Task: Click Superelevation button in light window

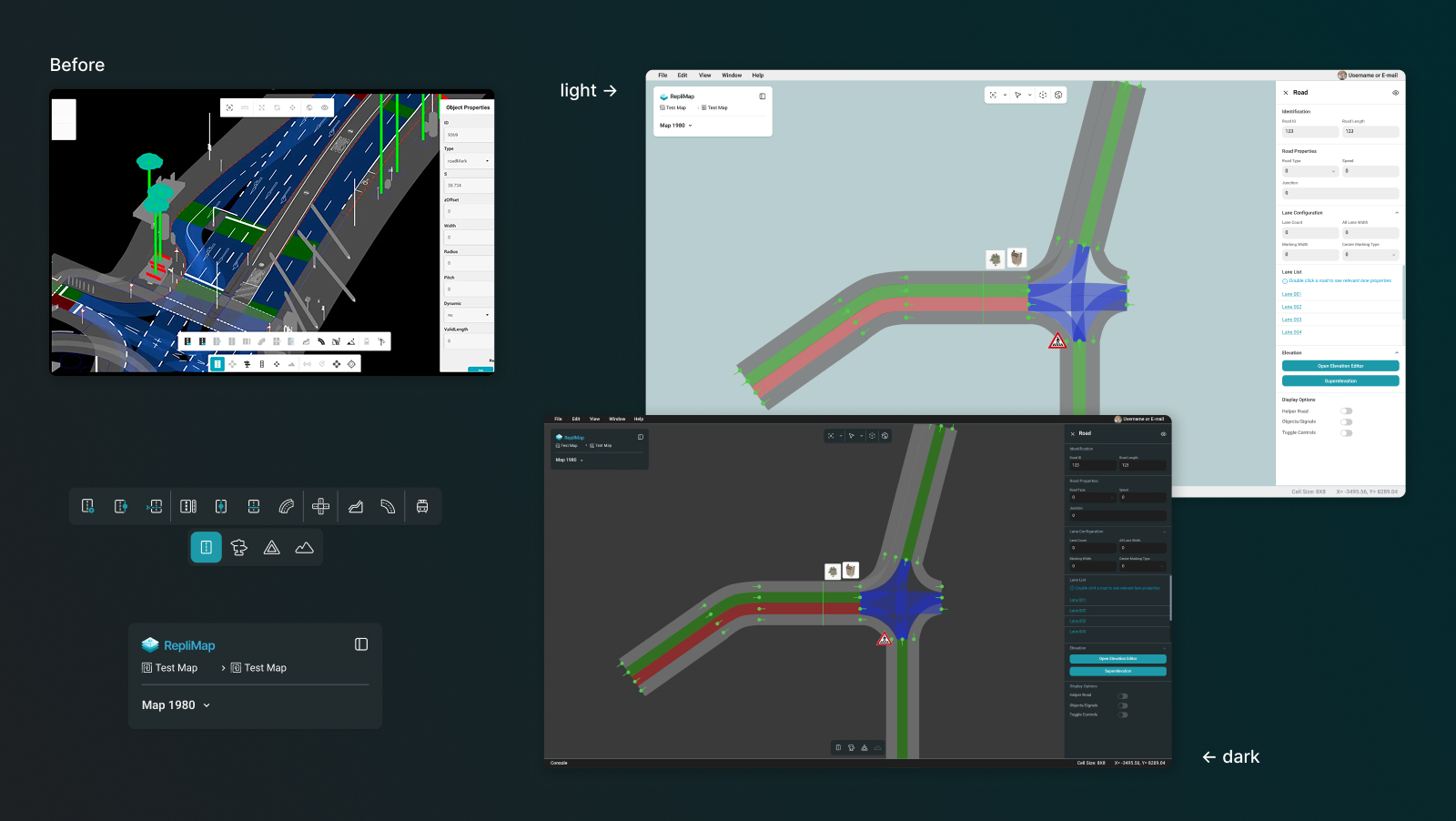Action: click(x=1340, y=380)
